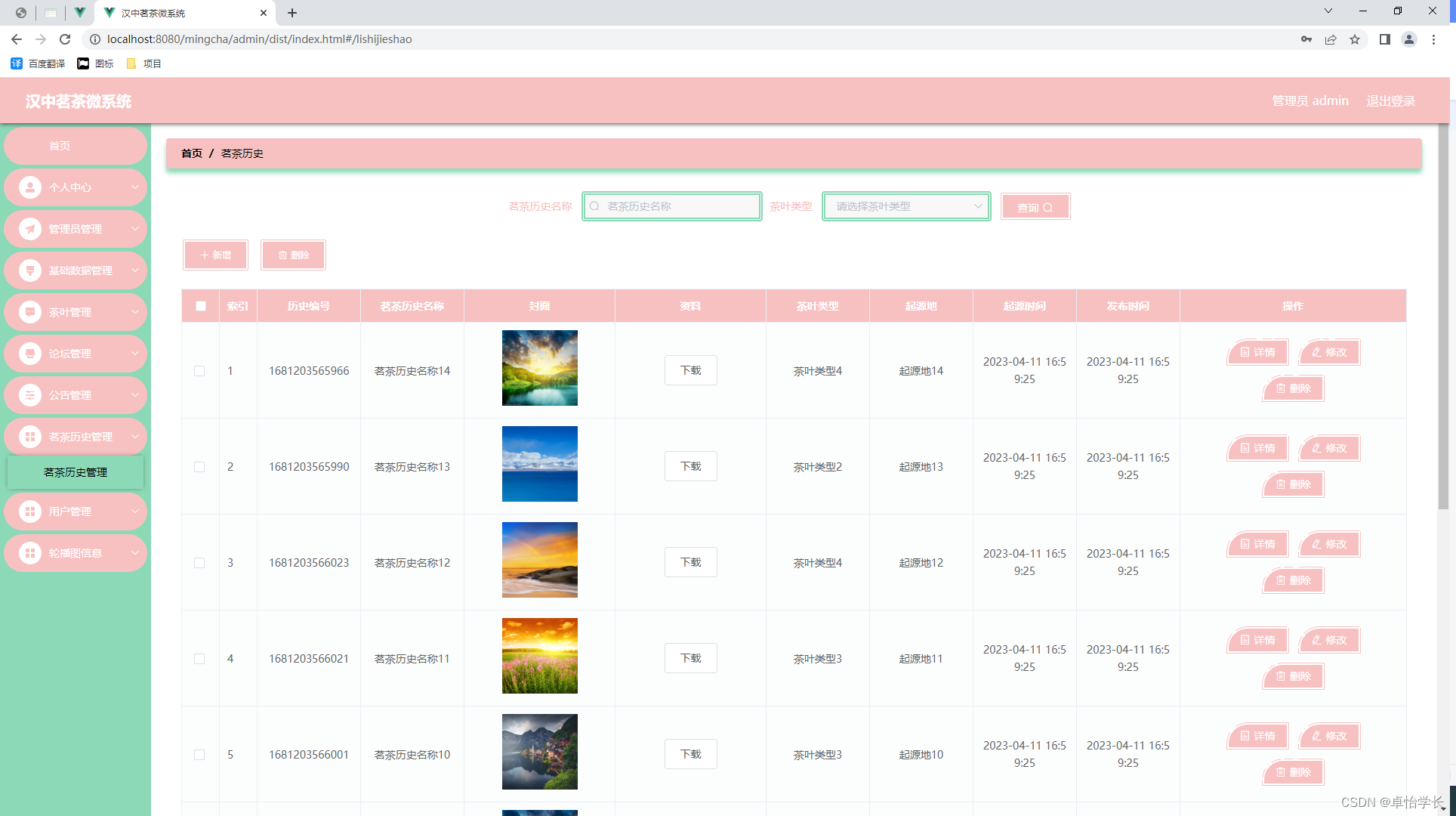Click the 退出登录 link

(x=1390, y=101)
